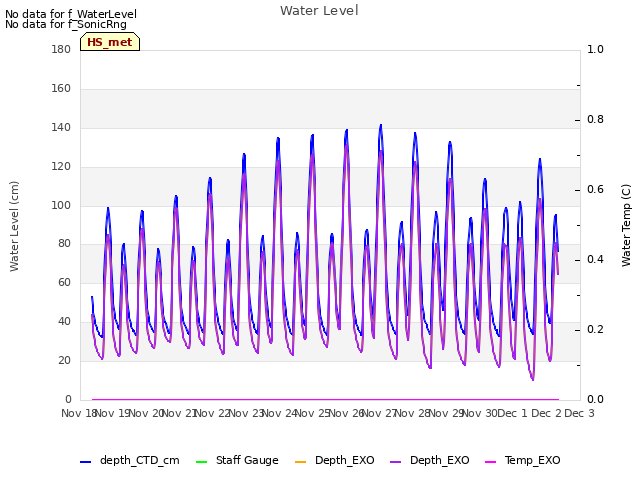Click the blue depth_CTD_cm legend swatch
Image resolution: width=640 pixels, height=480 pixels.
pyautogui.click(x=85, y=462)
